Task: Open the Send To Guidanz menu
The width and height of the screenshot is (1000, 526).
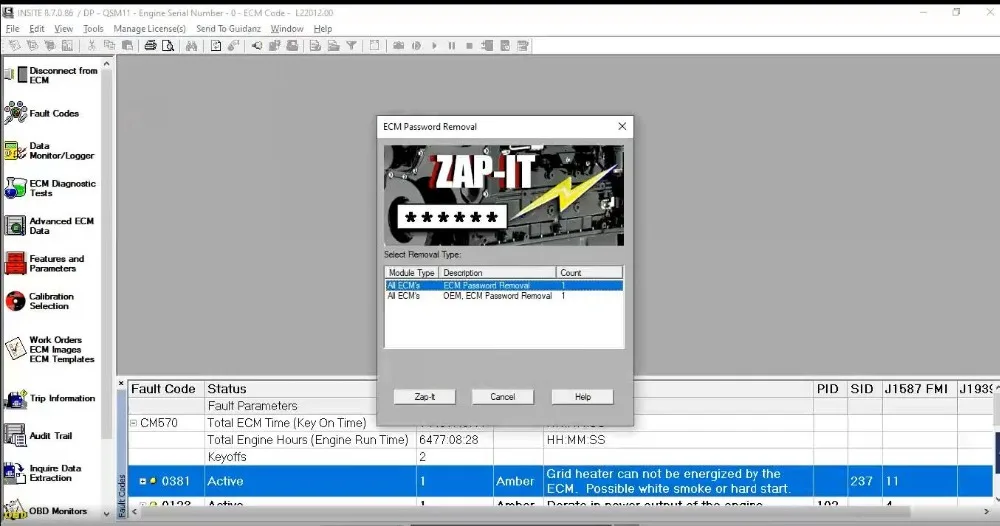Action: click(x=228, y=29)
